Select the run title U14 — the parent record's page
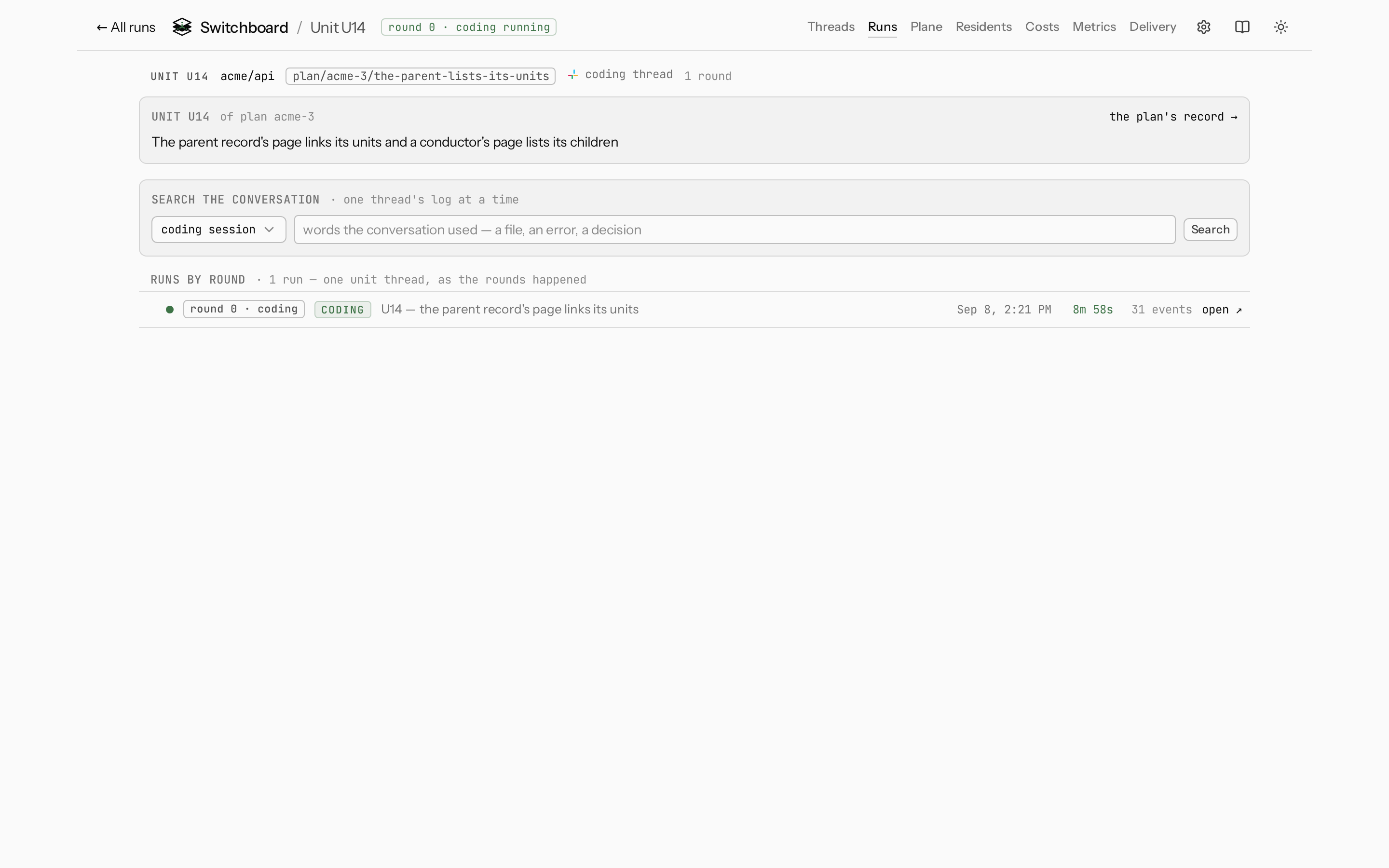This screenshot has height=868, width=1389. click(510, 310)
